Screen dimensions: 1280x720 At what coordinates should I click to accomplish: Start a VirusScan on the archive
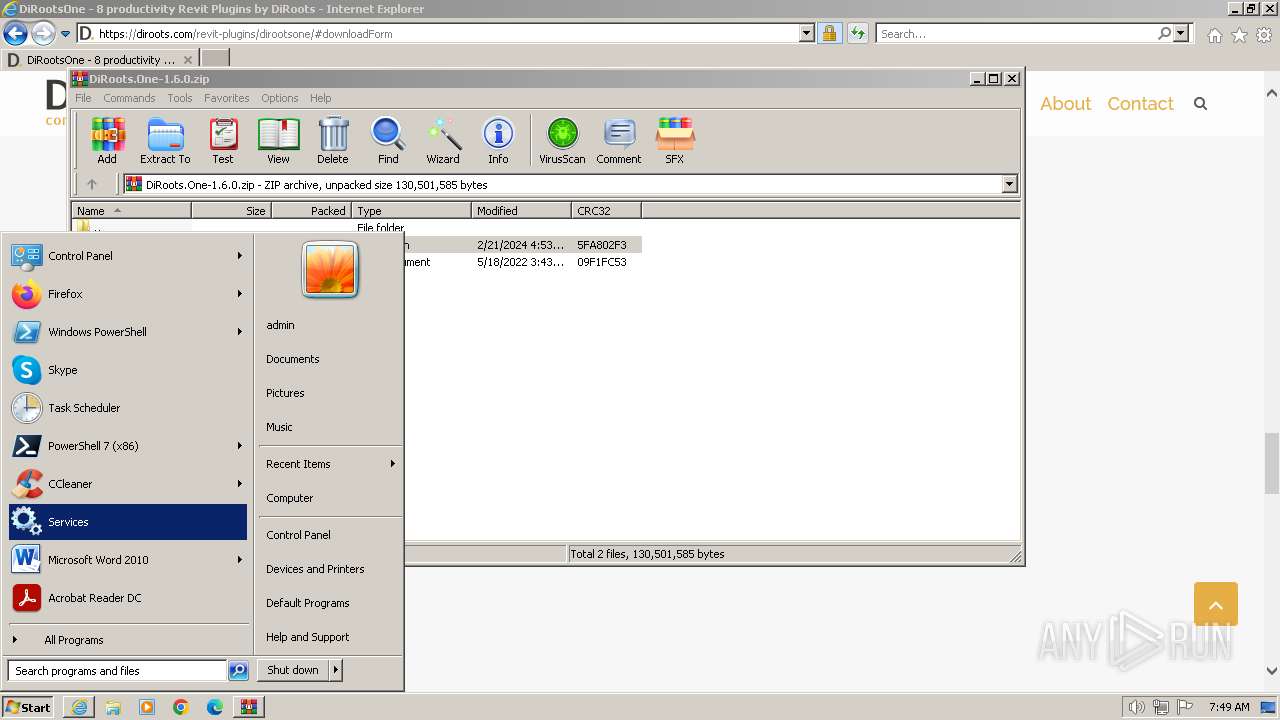562,140
